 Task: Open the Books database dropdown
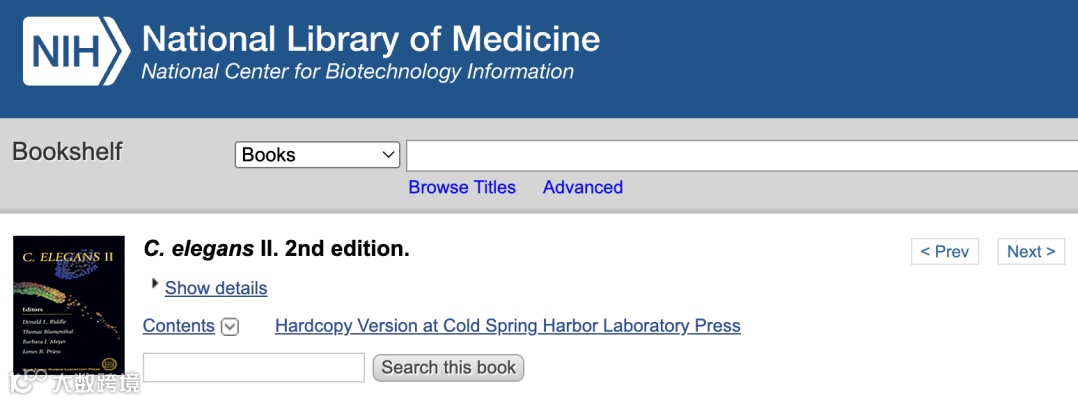click(318, 155)
